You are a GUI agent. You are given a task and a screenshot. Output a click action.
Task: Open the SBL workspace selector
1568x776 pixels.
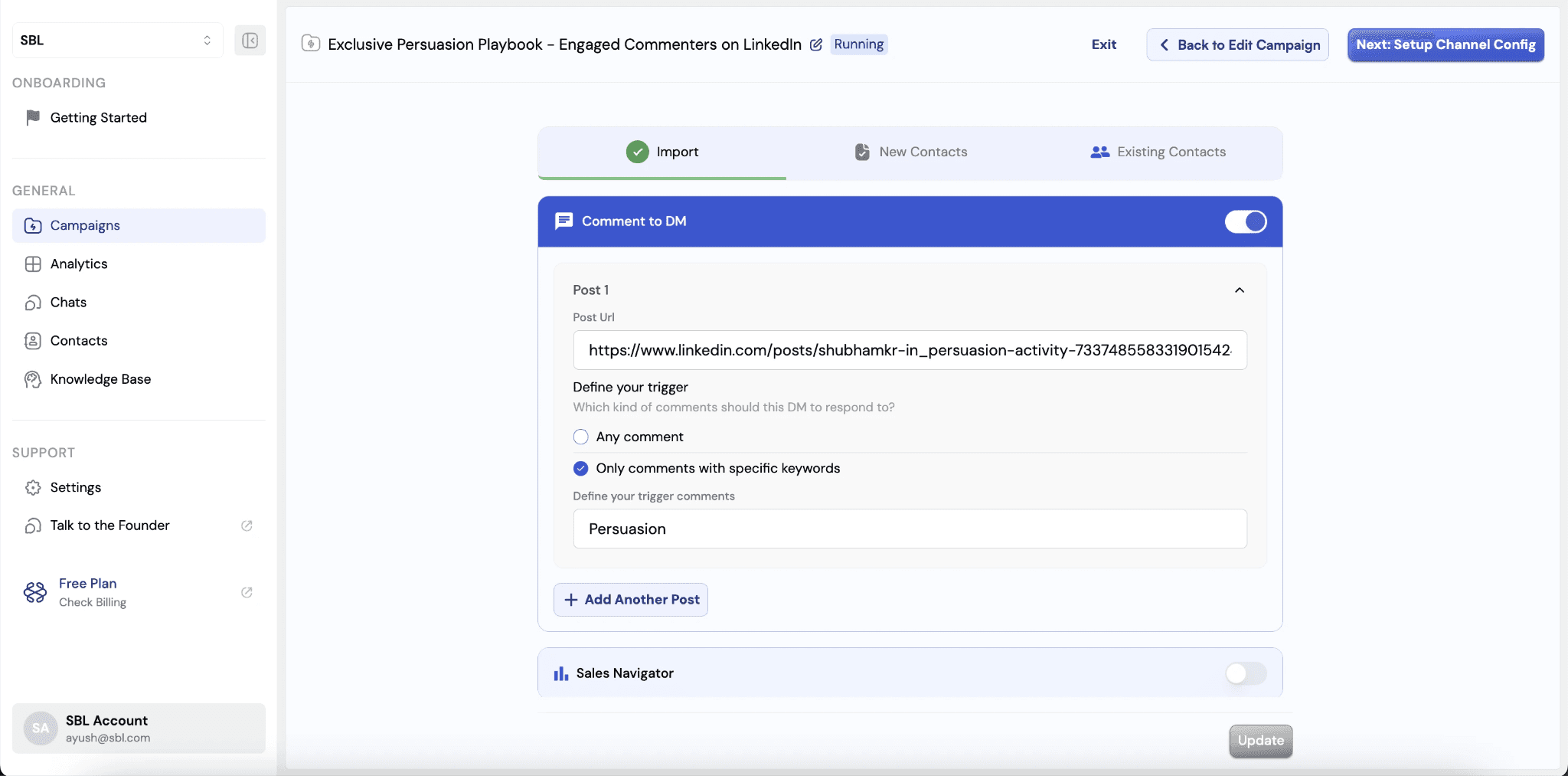pyautogui.click(x=116, y=40)
